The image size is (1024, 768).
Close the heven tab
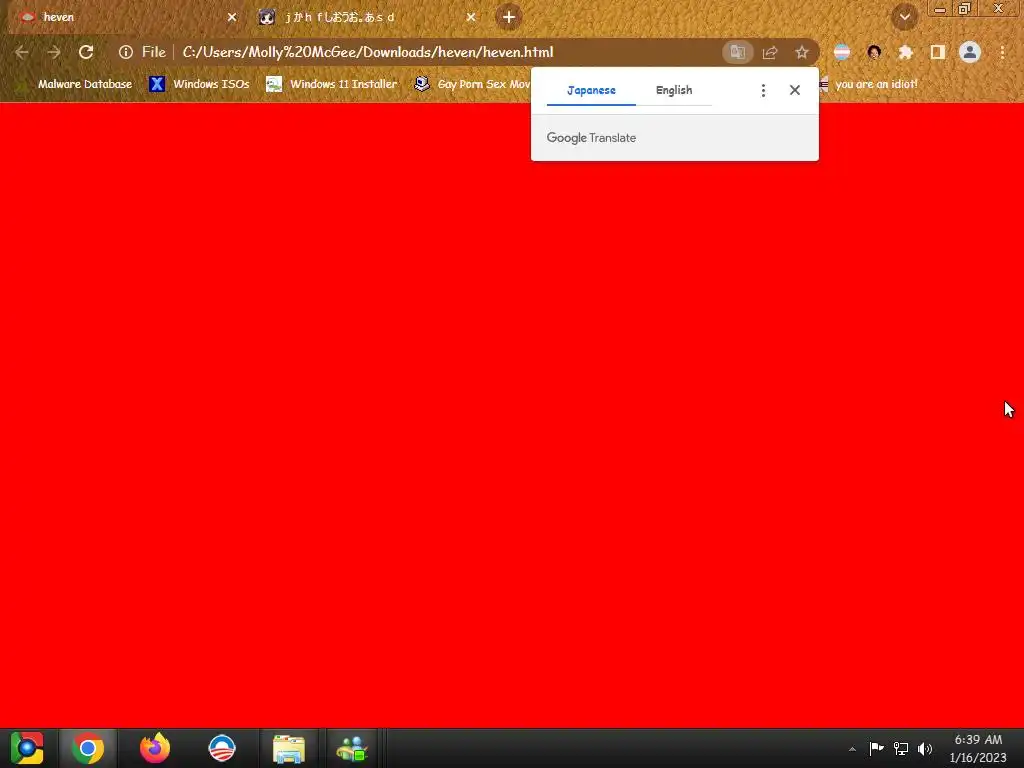tap(232, 17)
